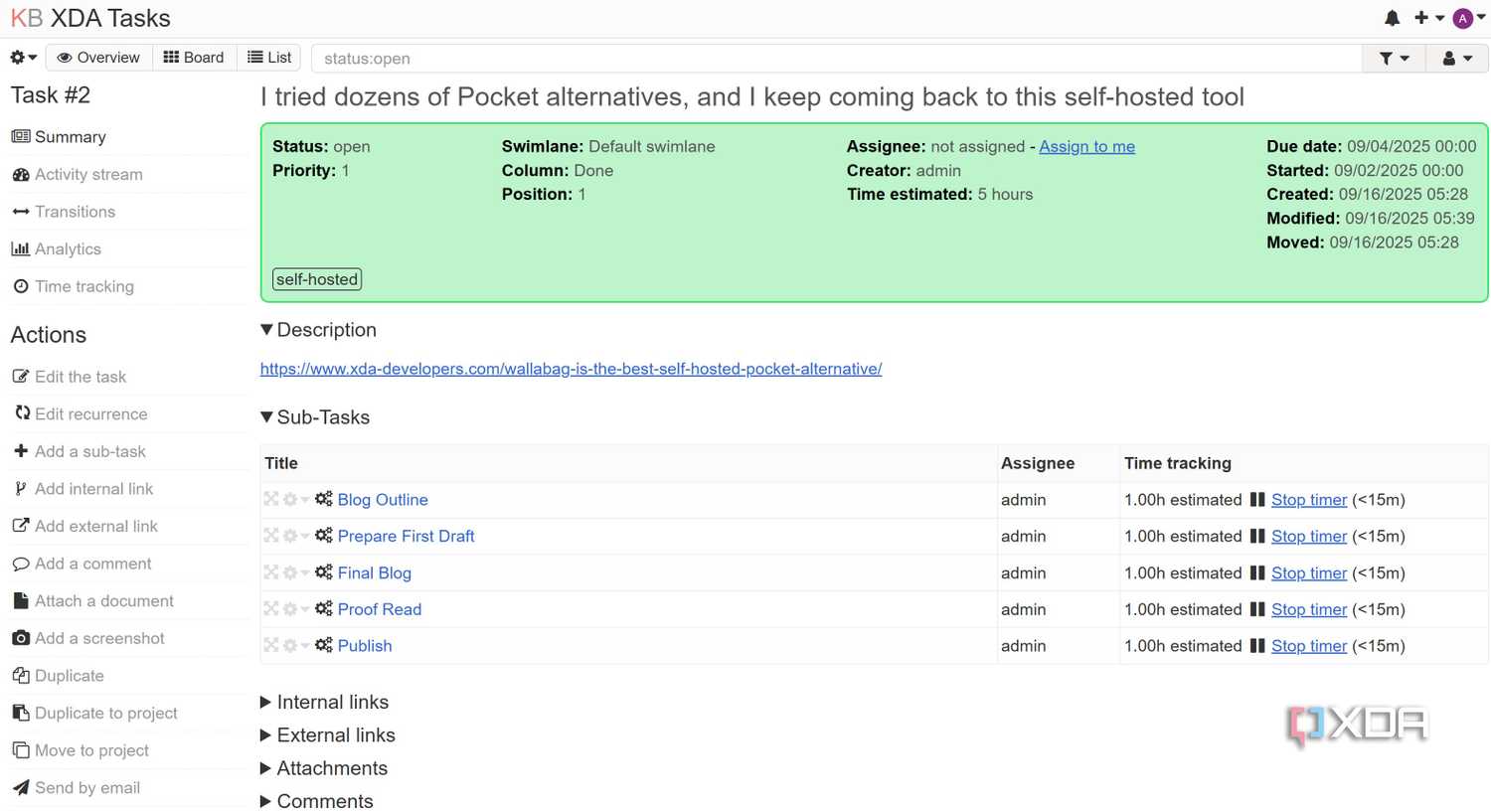Screen dimensions: 1491x812
Task: Click the Add a screenshot camera icon
Action: click(x=21, y=638)
